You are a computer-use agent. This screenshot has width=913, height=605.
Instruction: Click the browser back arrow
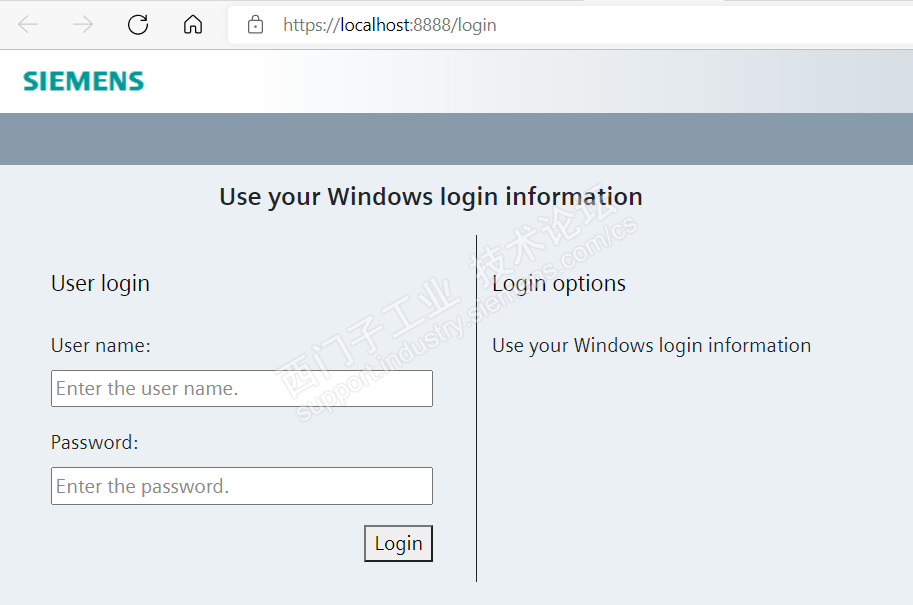28,25
